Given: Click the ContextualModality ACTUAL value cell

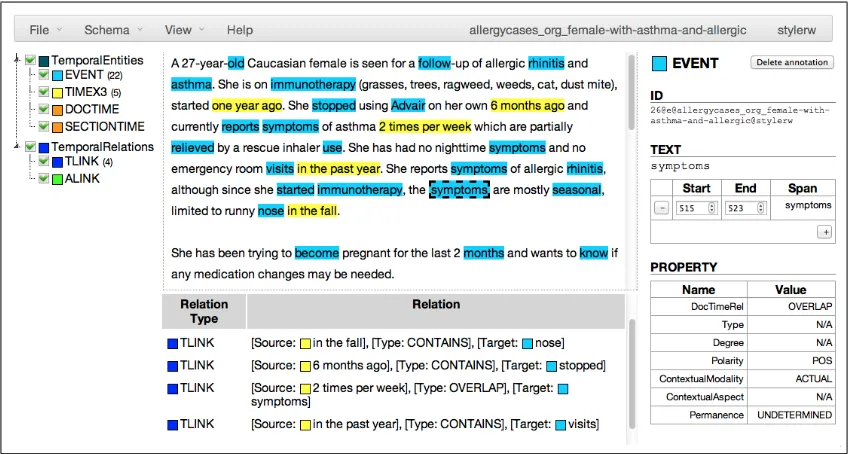Looking at the screenshot, I should coord(791,379).
